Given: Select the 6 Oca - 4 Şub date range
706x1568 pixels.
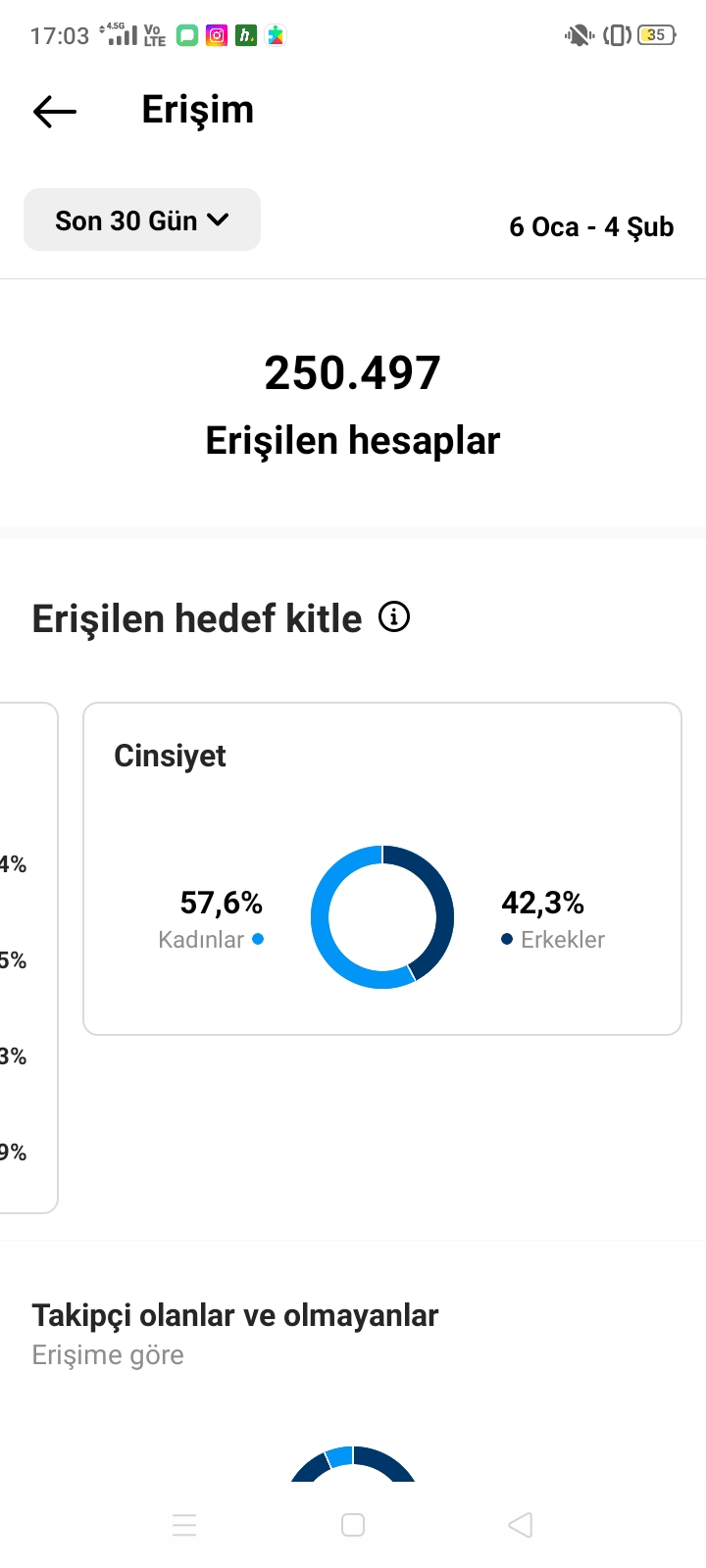Looking at the screenshot, I should (591, 227).
